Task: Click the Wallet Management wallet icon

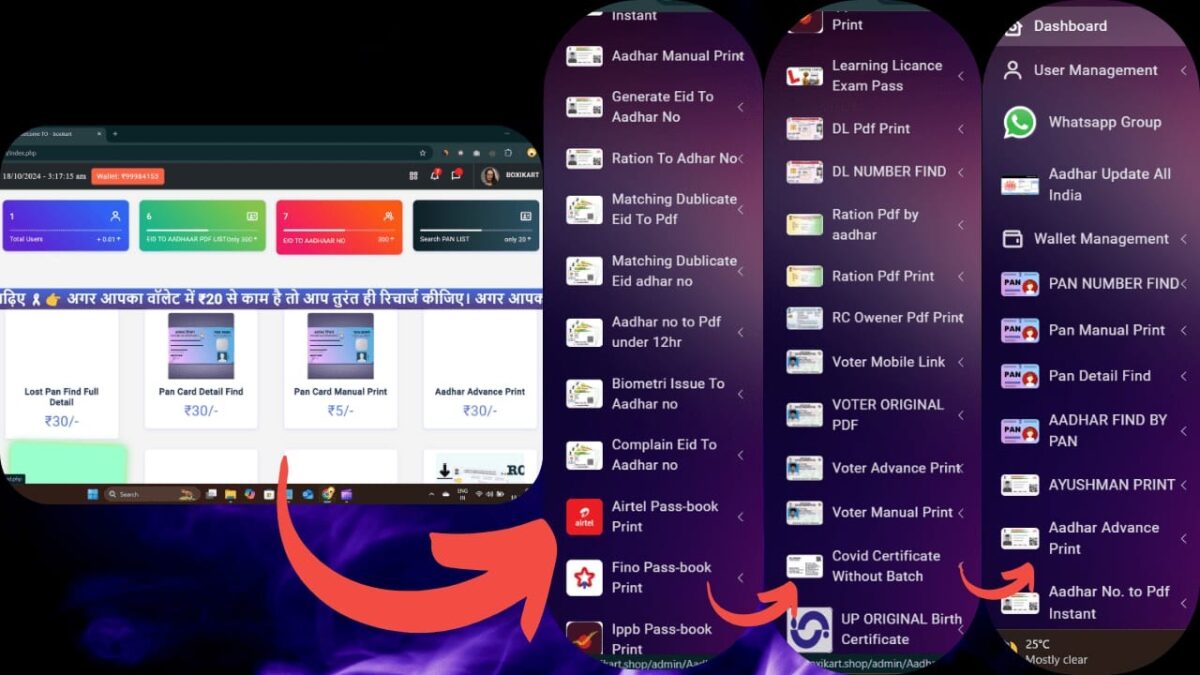Action: point(1012,239)
